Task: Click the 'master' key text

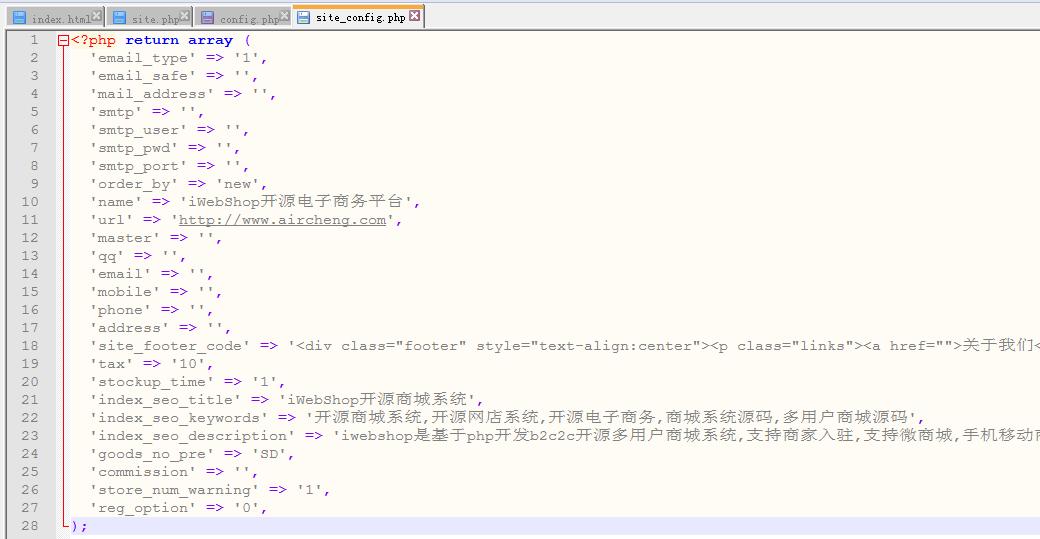Action: 125,238
